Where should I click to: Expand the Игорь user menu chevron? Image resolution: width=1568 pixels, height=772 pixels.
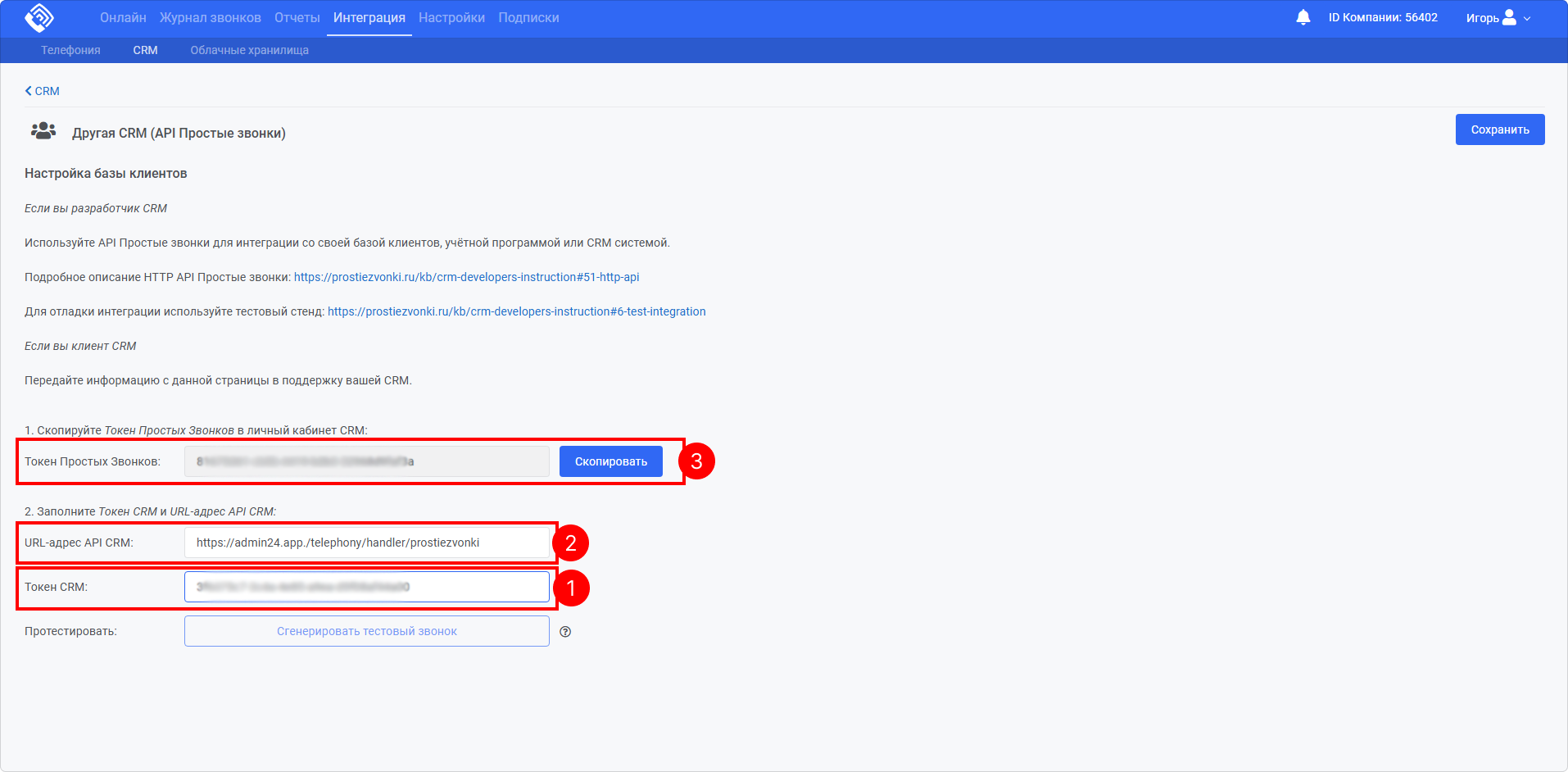click(x=1527, y=18)
